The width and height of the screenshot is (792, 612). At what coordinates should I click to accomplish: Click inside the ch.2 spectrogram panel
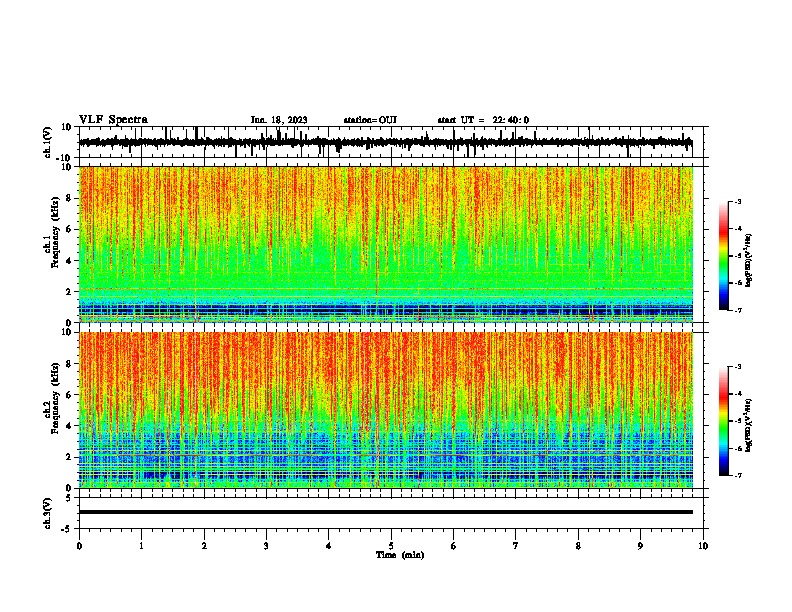tap(386, 410)
